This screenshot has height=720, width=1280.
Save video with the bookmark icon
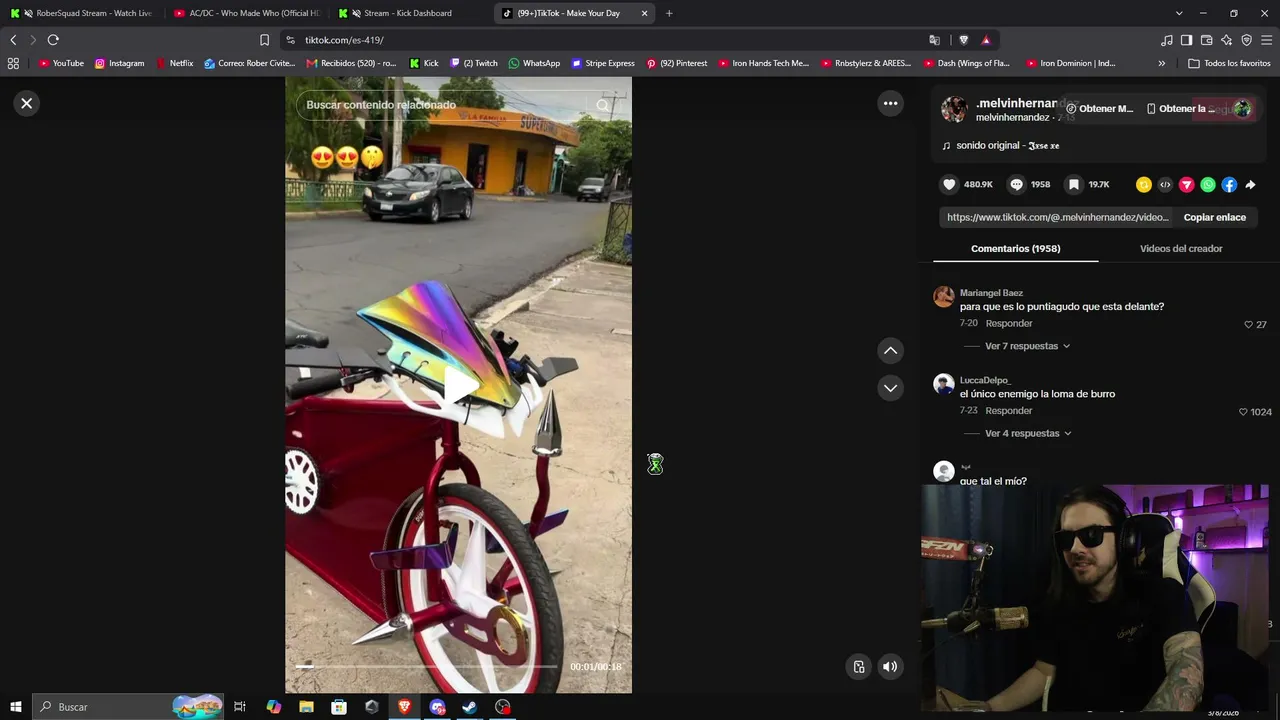1074,184
